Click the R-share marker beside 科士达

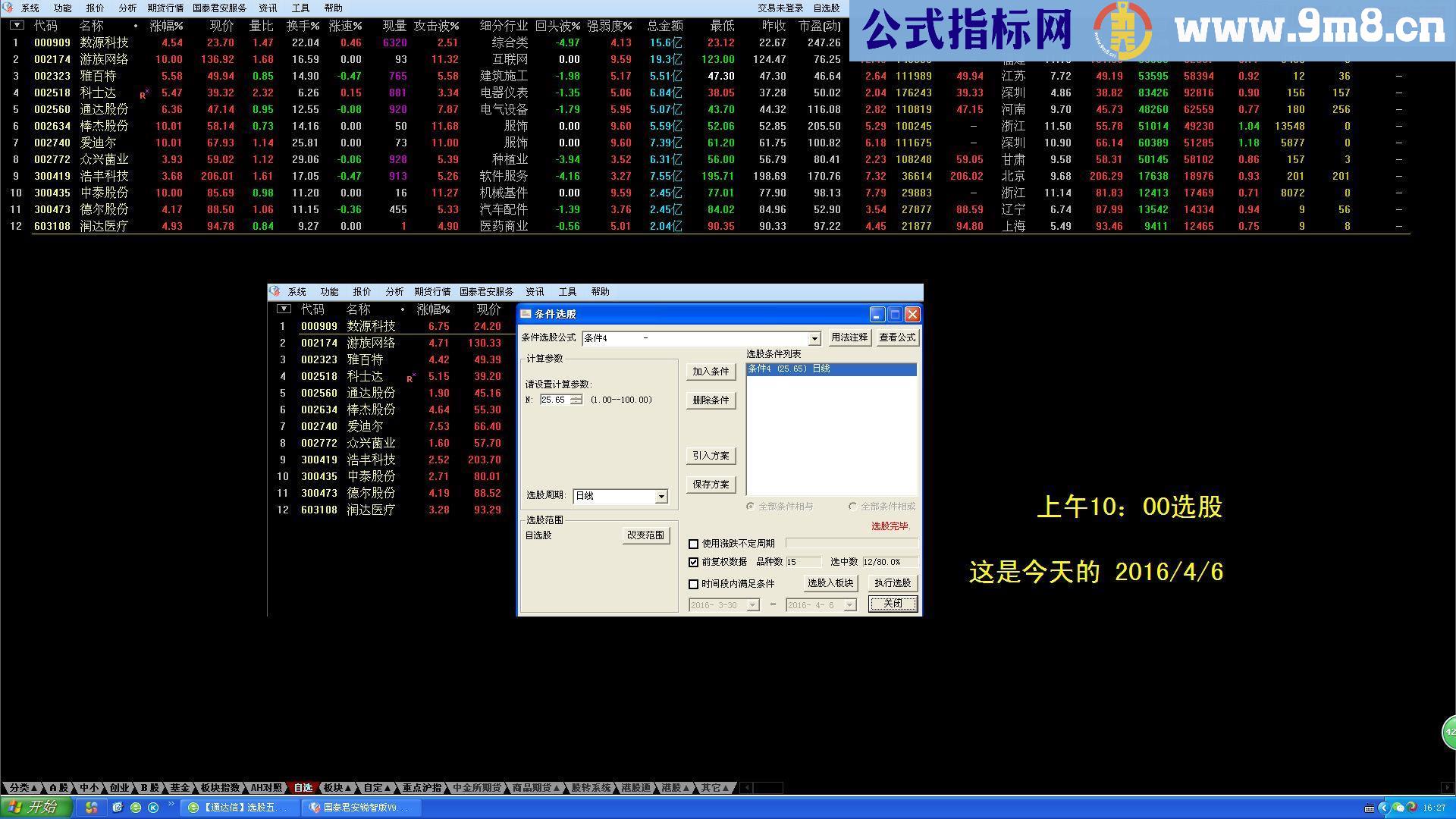pos(143,93)
